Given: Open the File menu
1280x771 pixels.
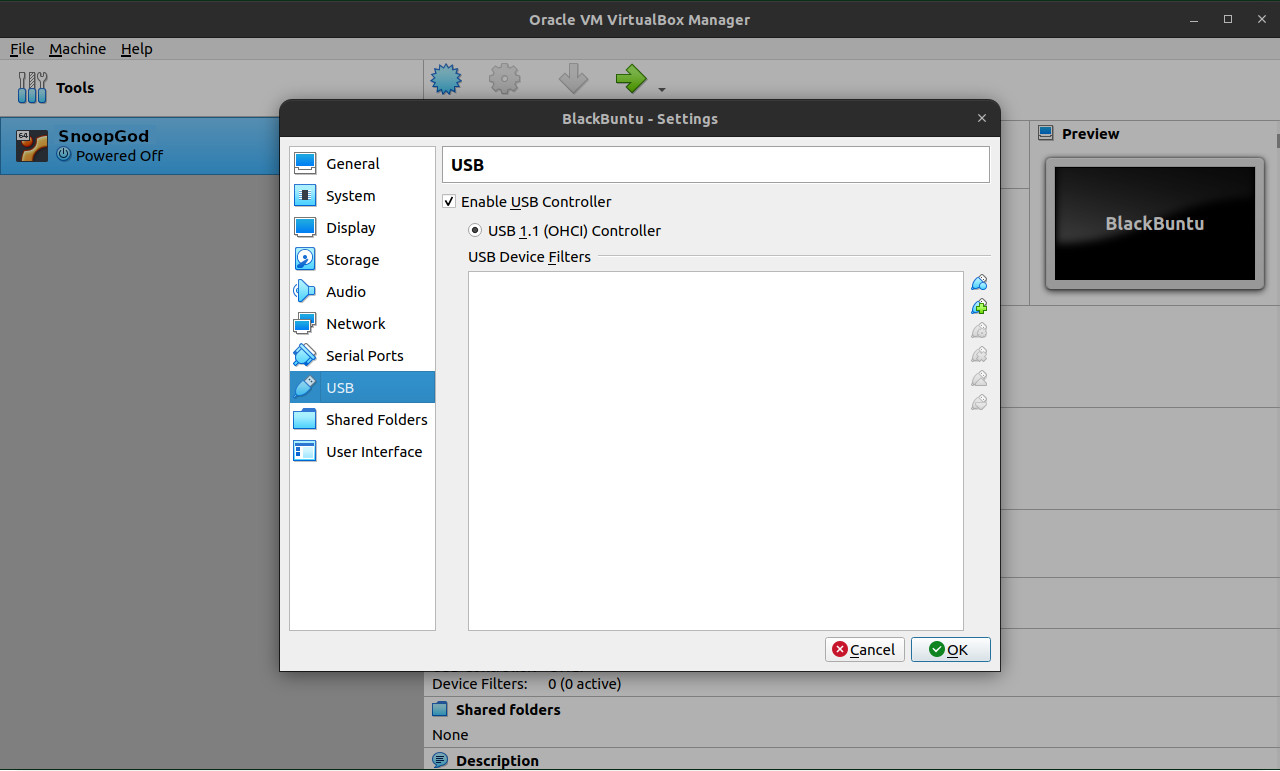Looking at the screenshot, I should pyautogui.click(x=22, y=49).
